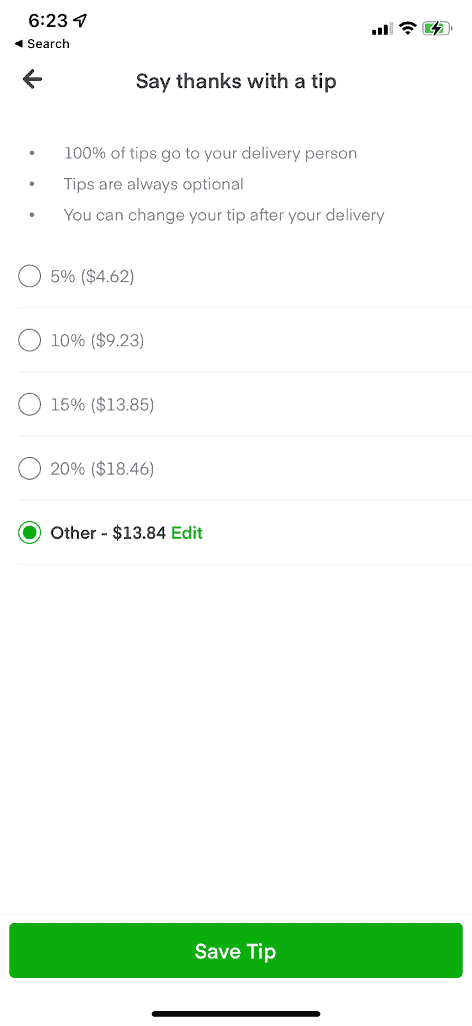Tap the Say thanks with a tip title
Screen dimensions: 472x1026
236,82
